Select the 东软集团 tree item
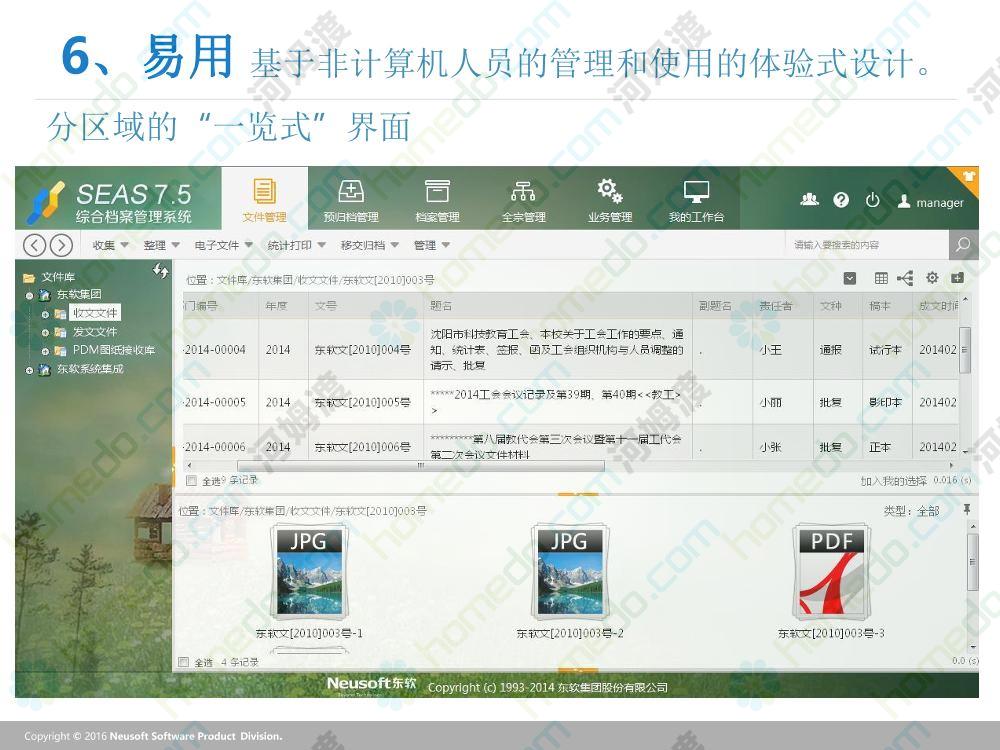The width and height of the screenshot is (1000, 750). 79,295
